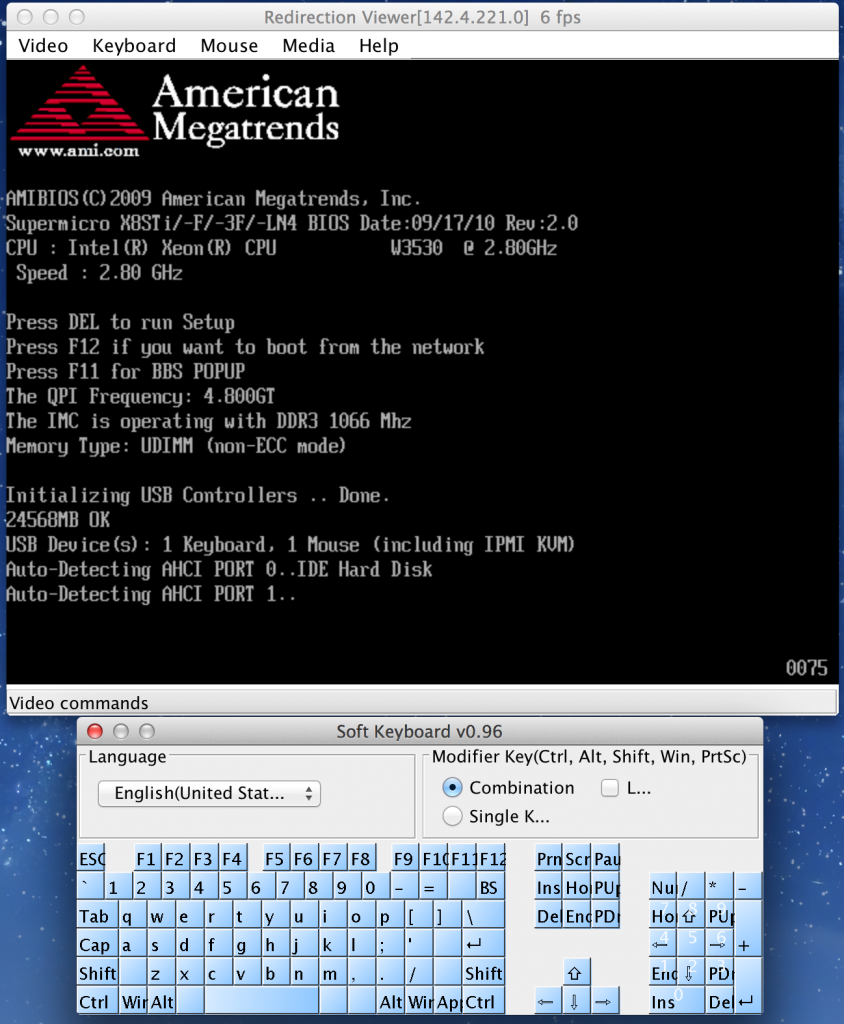Click the numpad plus key
The height and width of the screenshot is (1024, 844).
(x=748, y=930)
